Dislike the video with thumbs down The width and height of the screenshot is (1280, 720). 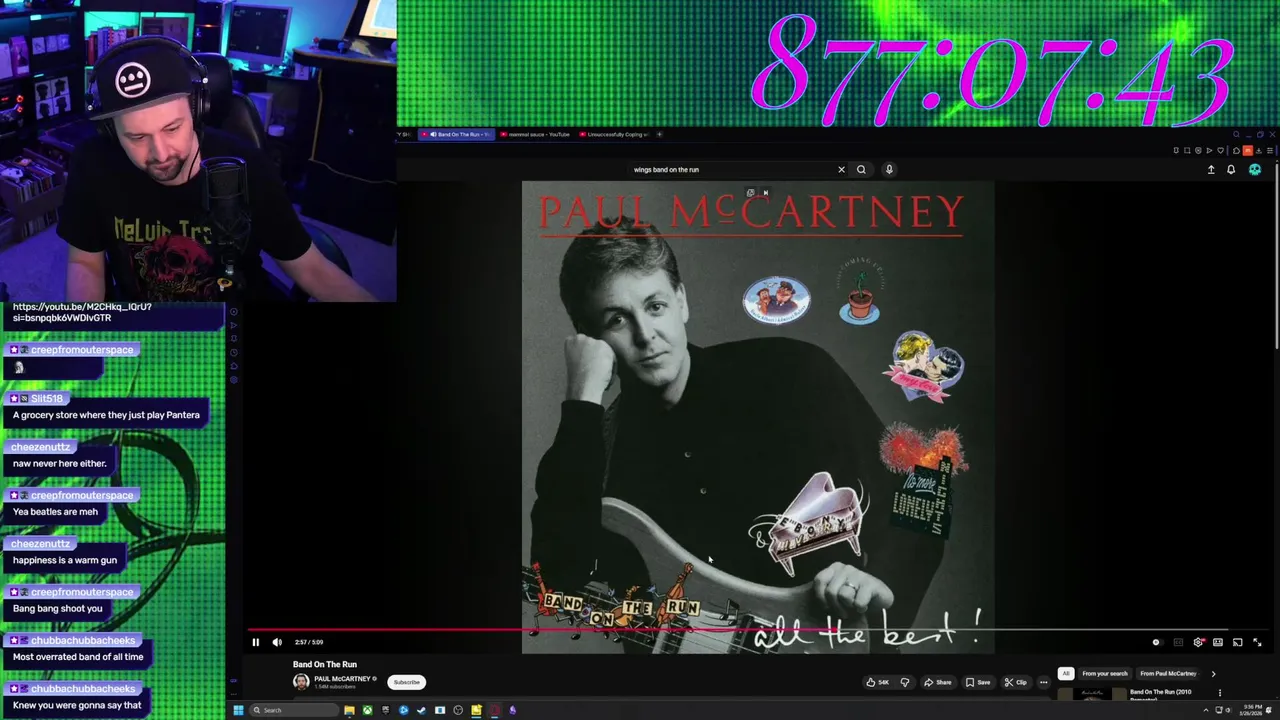coord(905,682)
